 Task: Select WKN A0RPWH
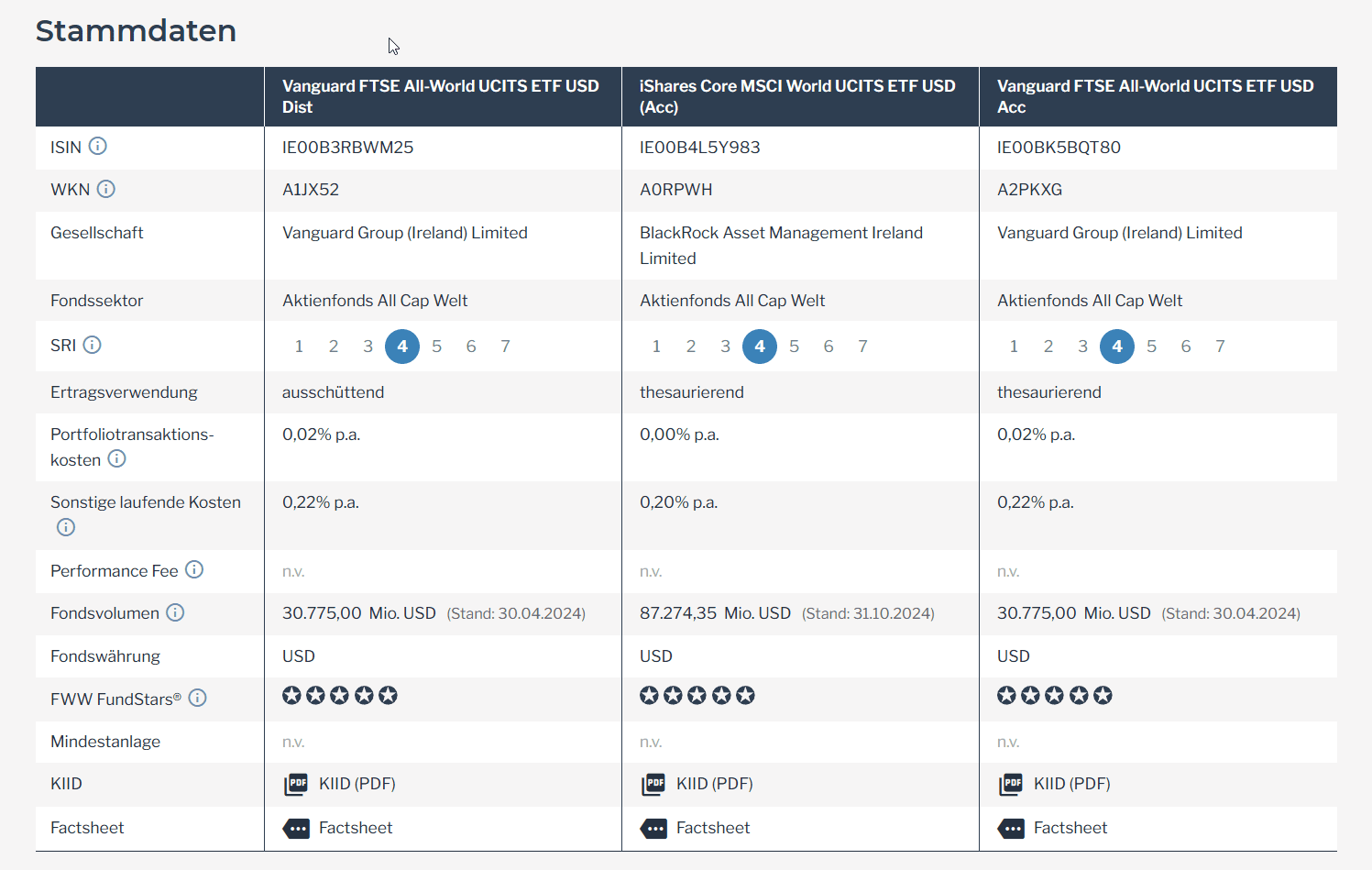click(676, 190)
